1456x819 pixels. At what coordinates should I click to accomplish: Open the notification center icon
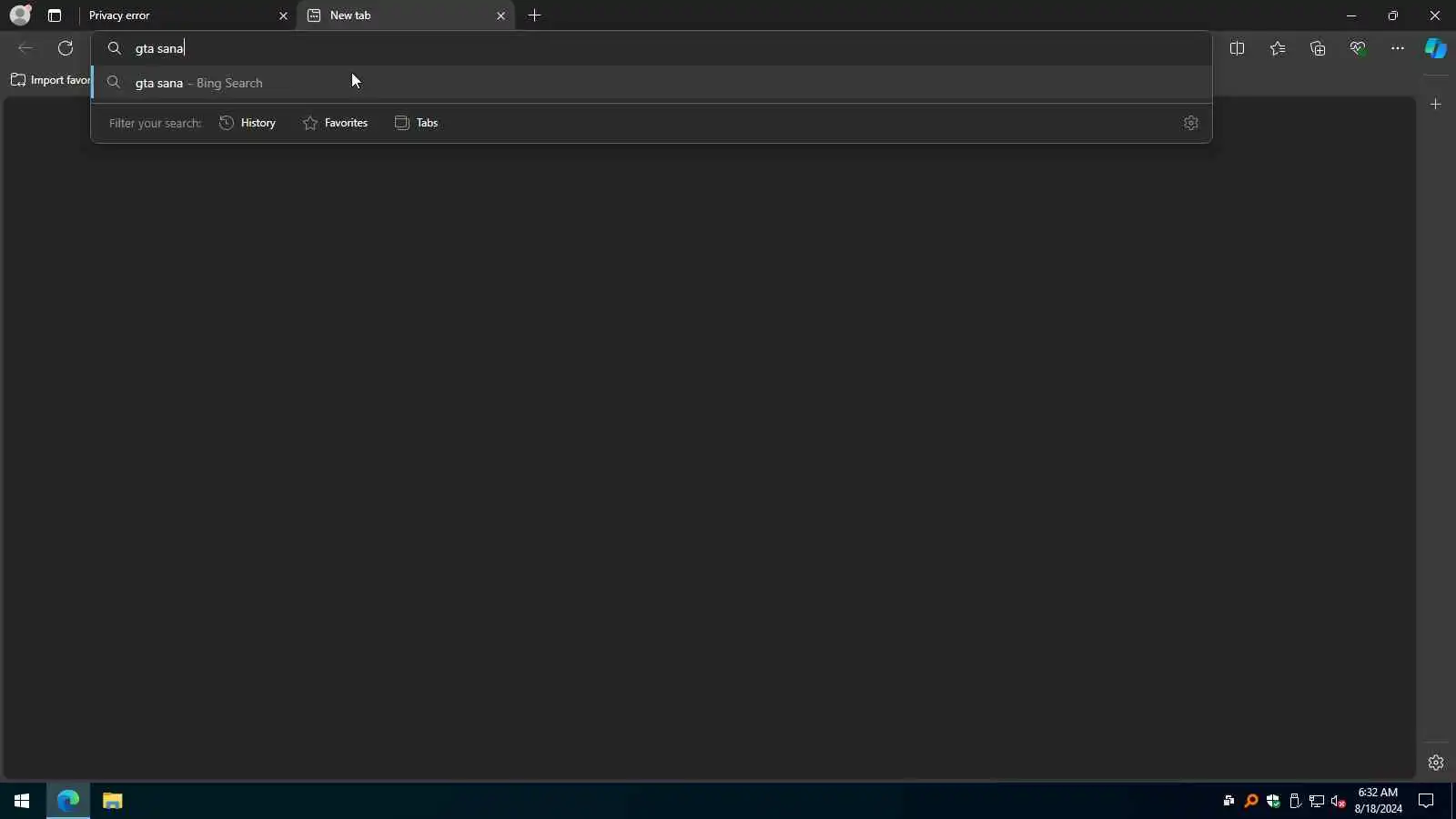tap(1426, 801)
